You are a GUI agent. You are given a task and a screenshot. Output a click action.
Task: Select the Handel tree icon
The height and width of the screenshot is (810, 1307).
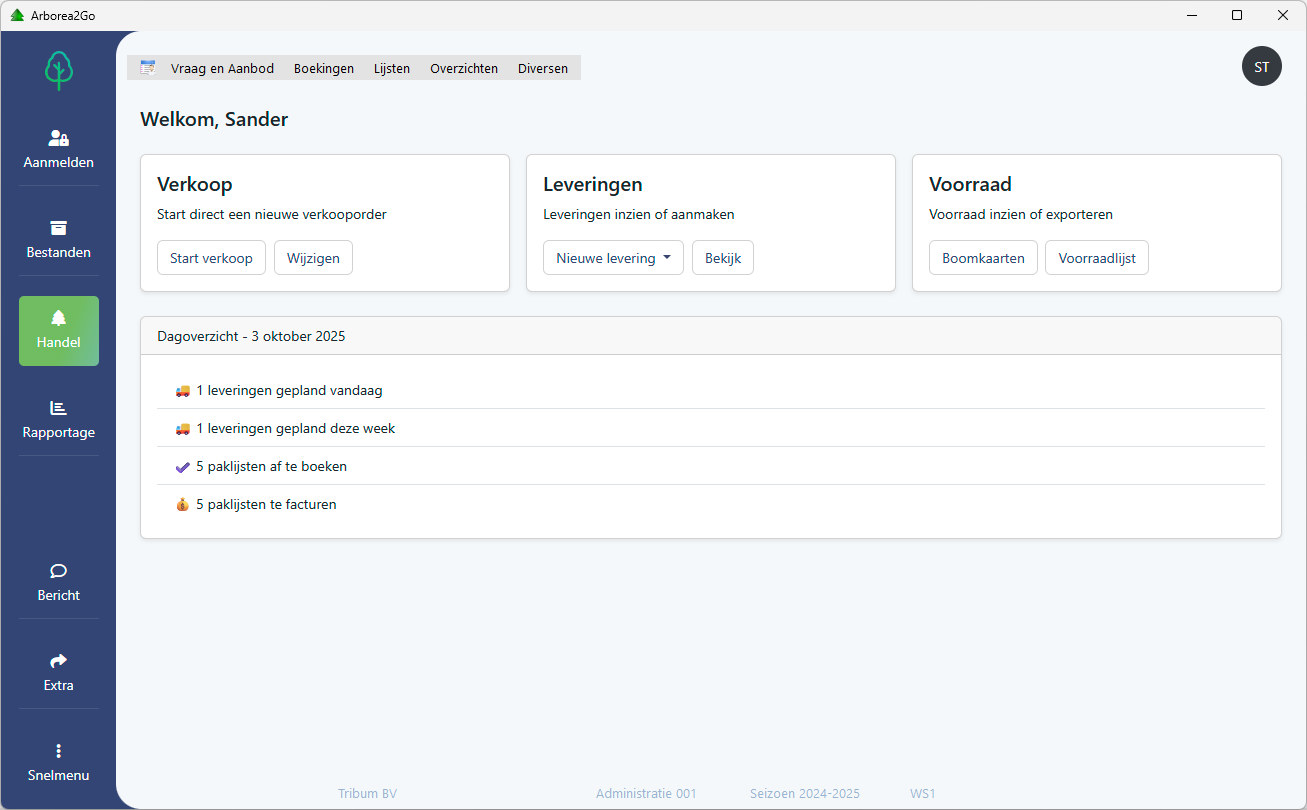(59, 319)
